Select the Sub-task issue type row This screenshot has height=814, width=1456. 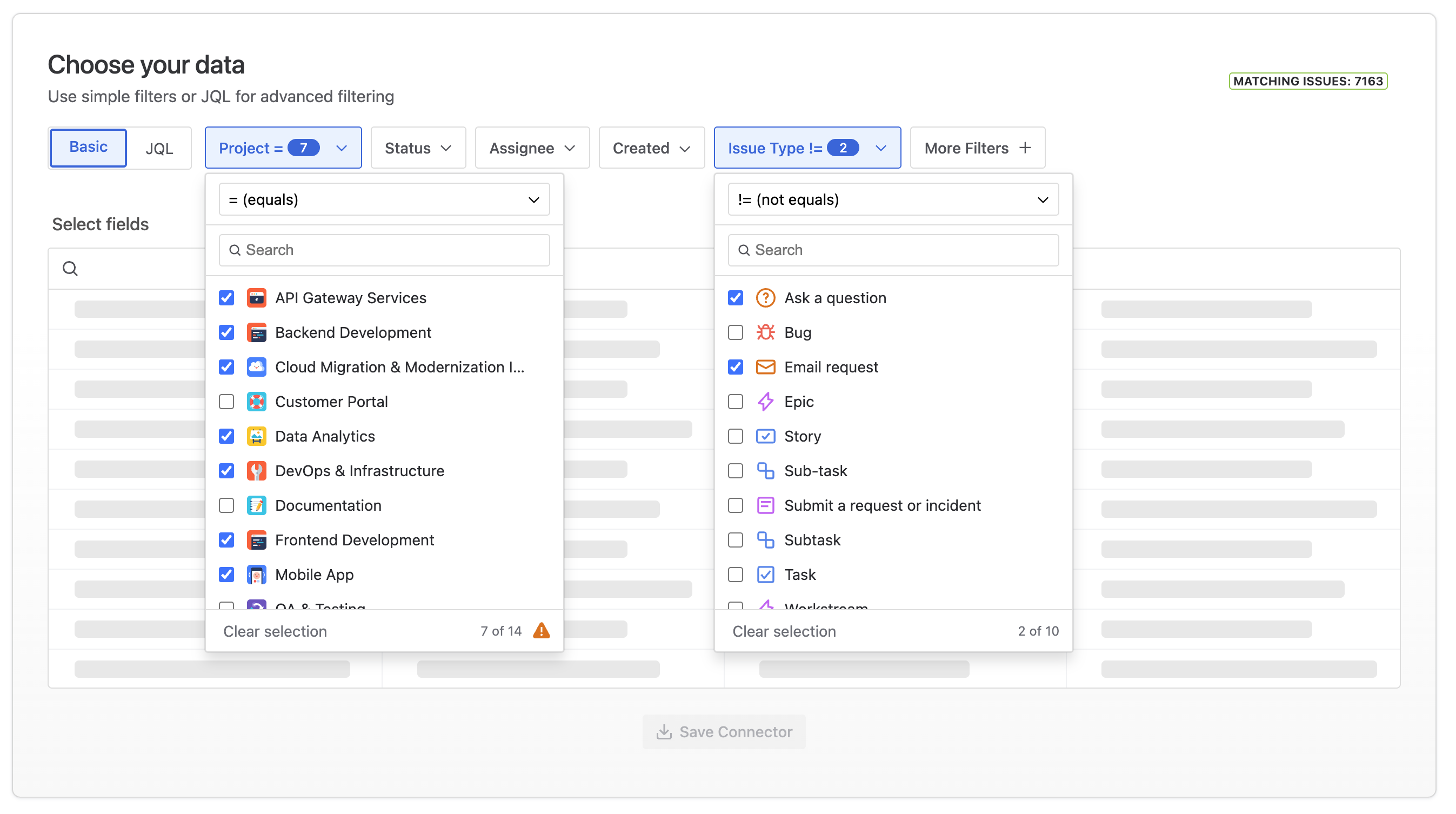click(893, 471)
